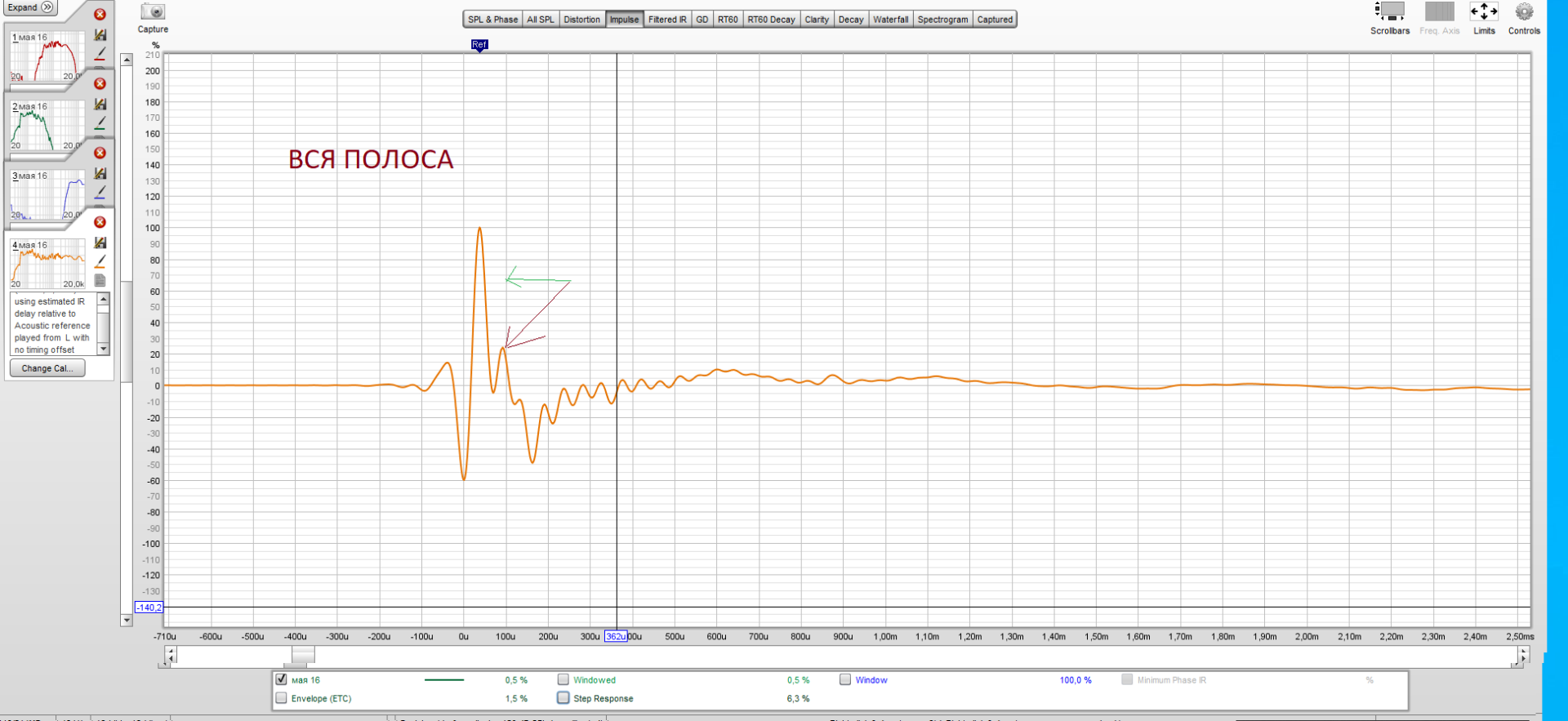Switch to the SPL & Phase tab
Image resolution: width=1568 pixels, height=721 pixels.
(x=492, y=20)
